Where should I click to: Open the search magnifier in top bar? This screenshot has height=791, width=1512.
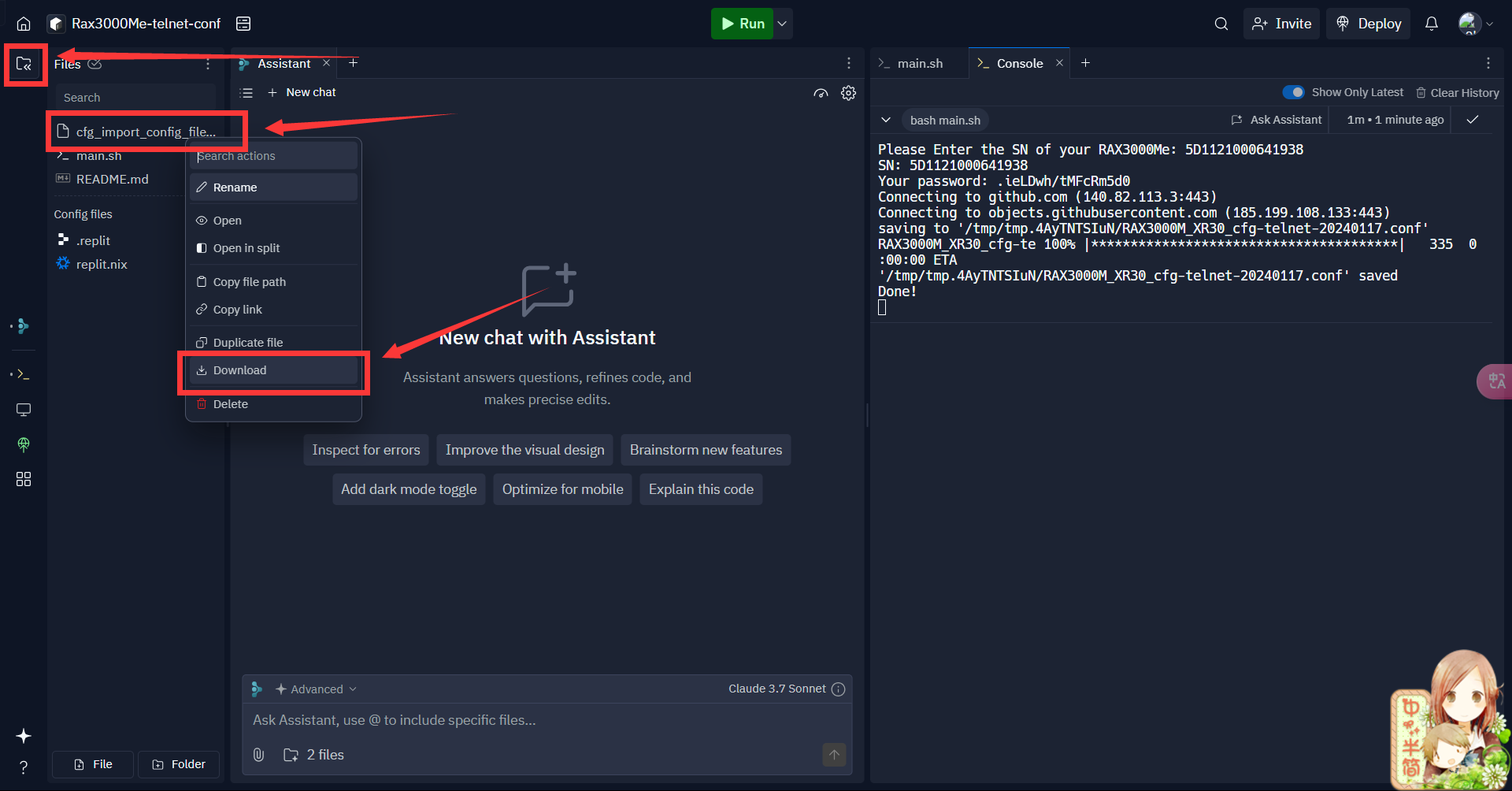(1221, 24)
